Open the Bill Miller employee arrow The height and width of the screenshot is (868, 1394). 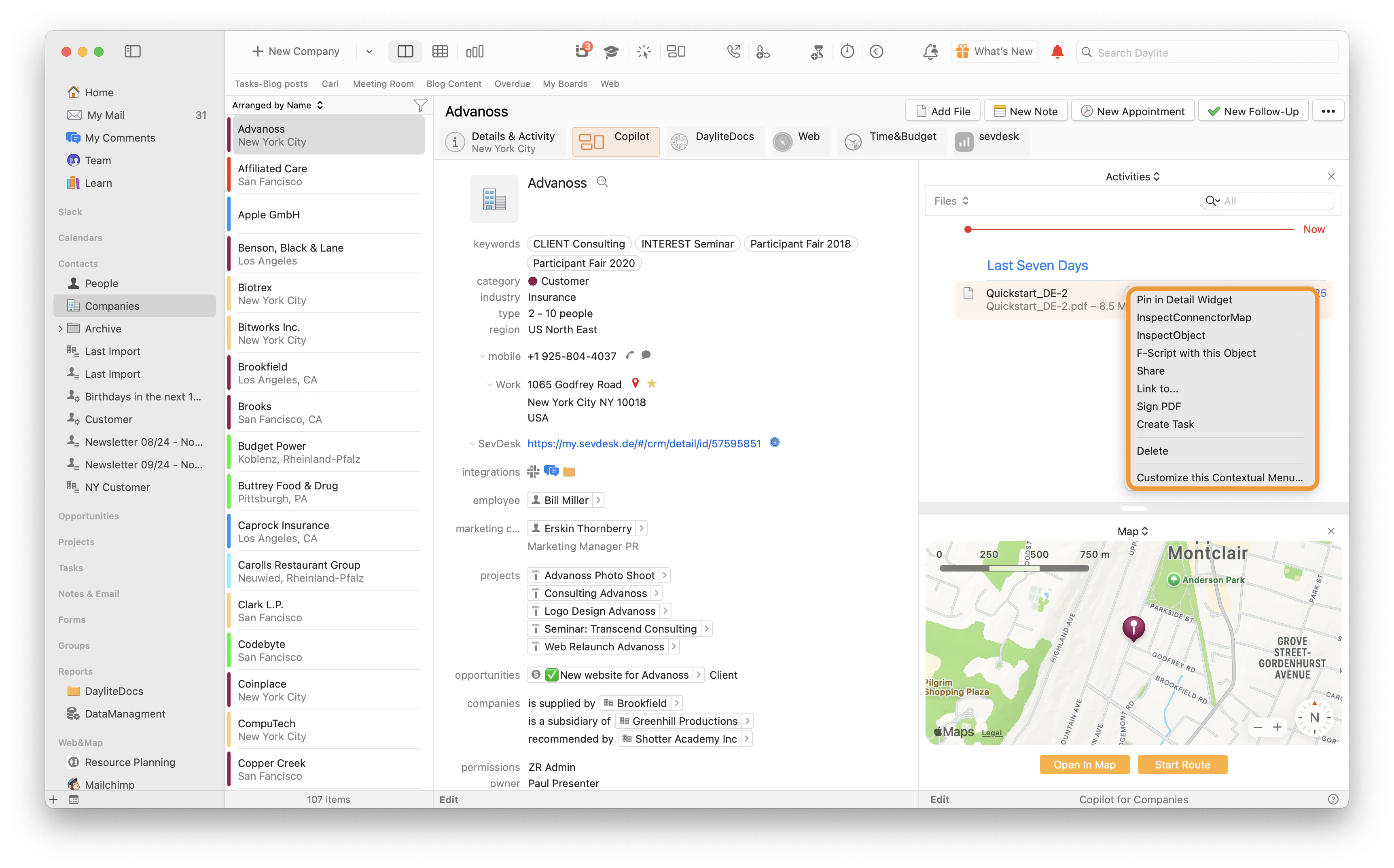pos(598,500)
